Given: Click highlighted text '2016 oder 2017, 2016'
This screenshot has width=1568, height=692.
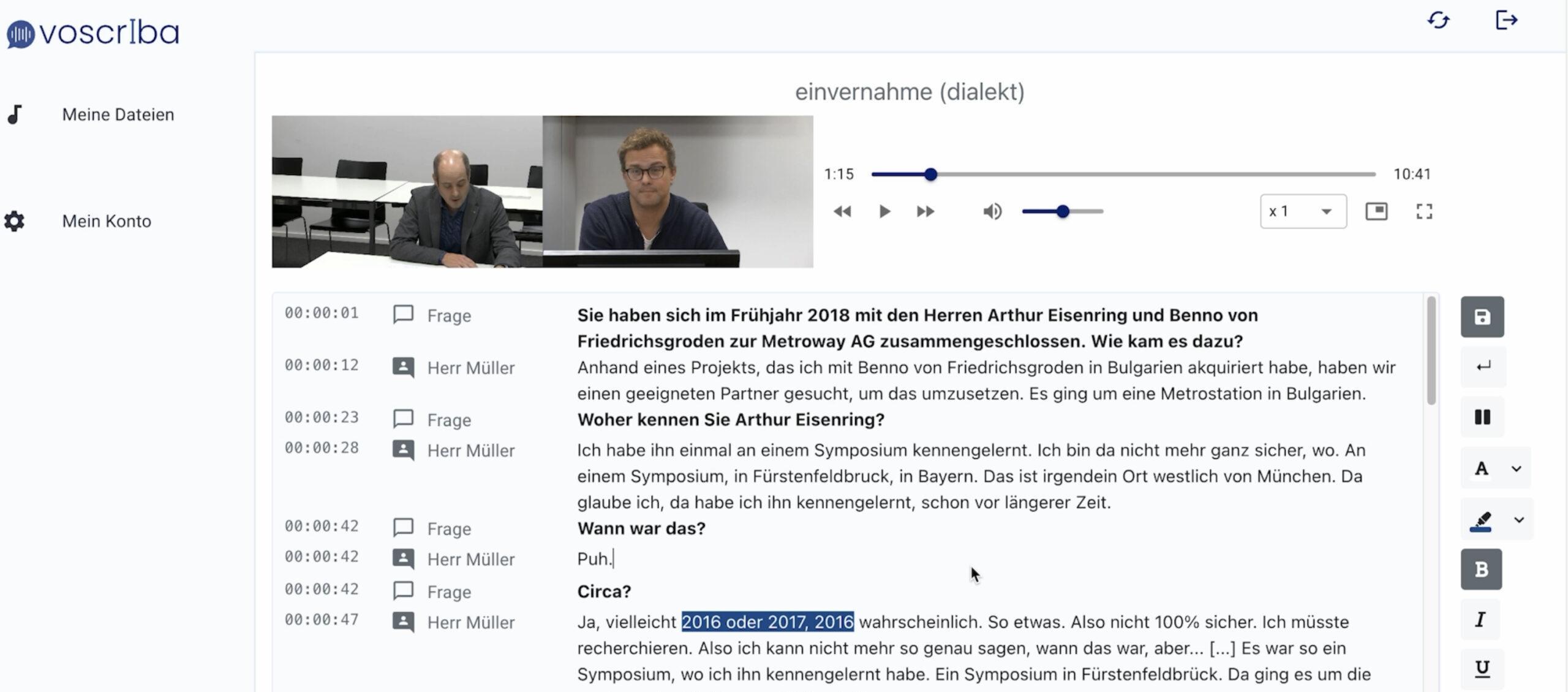Looking at the screenshot, I should tap(767, 622).
